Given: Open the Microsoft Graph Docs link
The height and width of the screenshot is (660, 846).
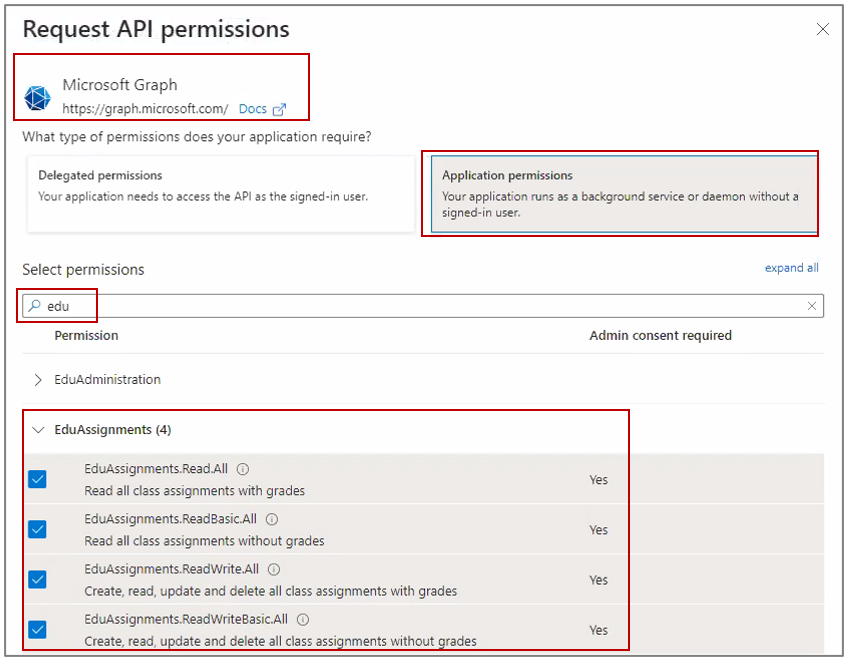Looking at the screenshot, I should click(252, 109).
